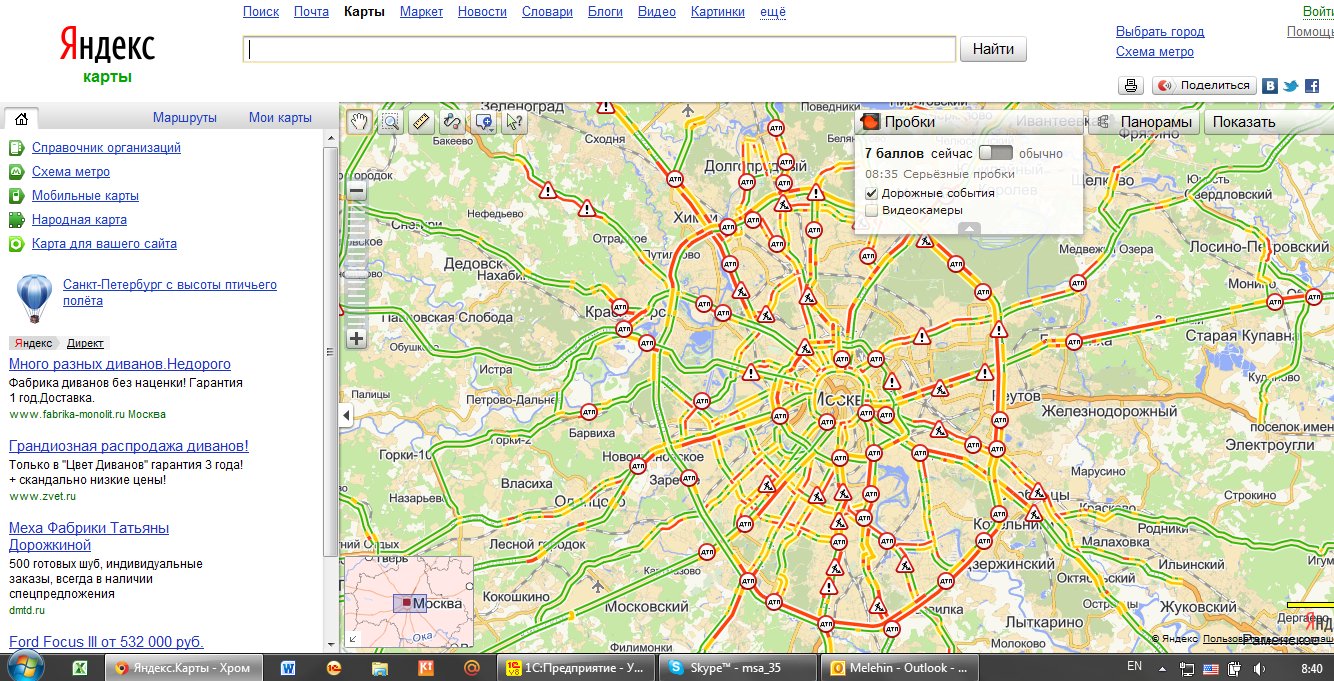Expand the ещё more services menu

(x=773, y=12)
